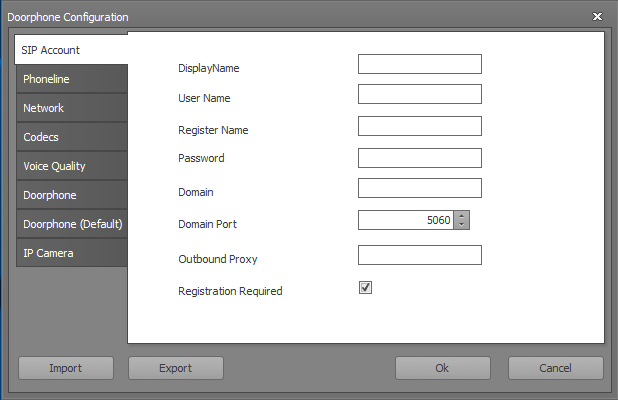Click into the Register Name field

[420, 126]
